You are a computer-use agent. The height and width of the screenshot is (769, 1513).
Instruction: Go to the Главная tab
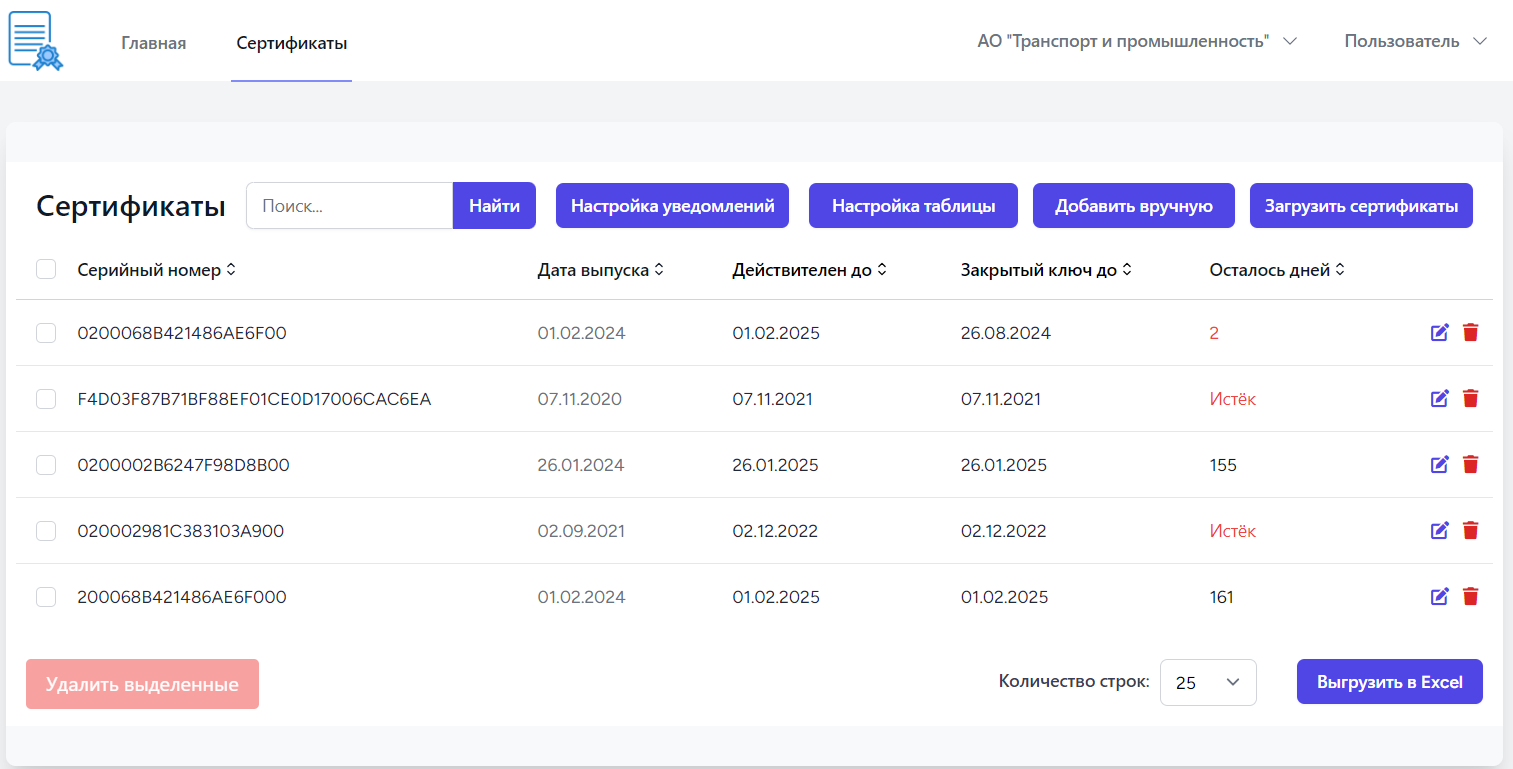[154, 43]
